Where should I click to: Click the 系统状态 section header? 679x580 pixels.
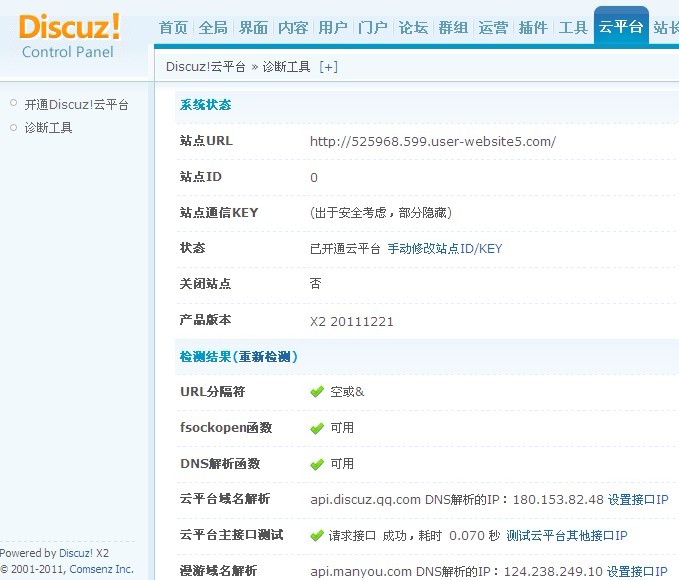[205, 104]
